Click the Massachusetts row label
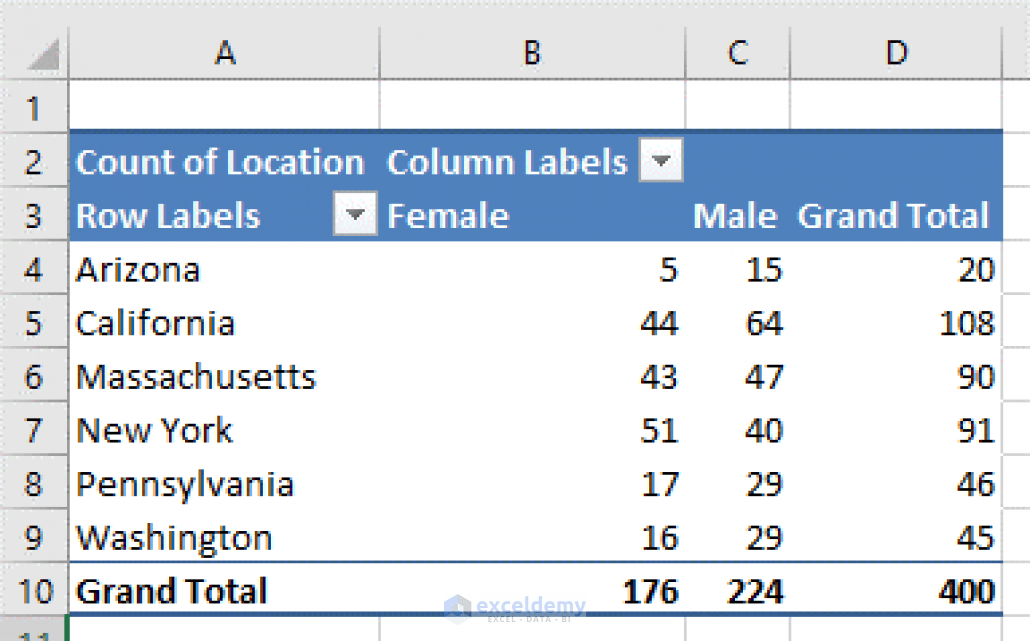The width and height of the screenshot is (1030, 641). (x=195, y=377)
